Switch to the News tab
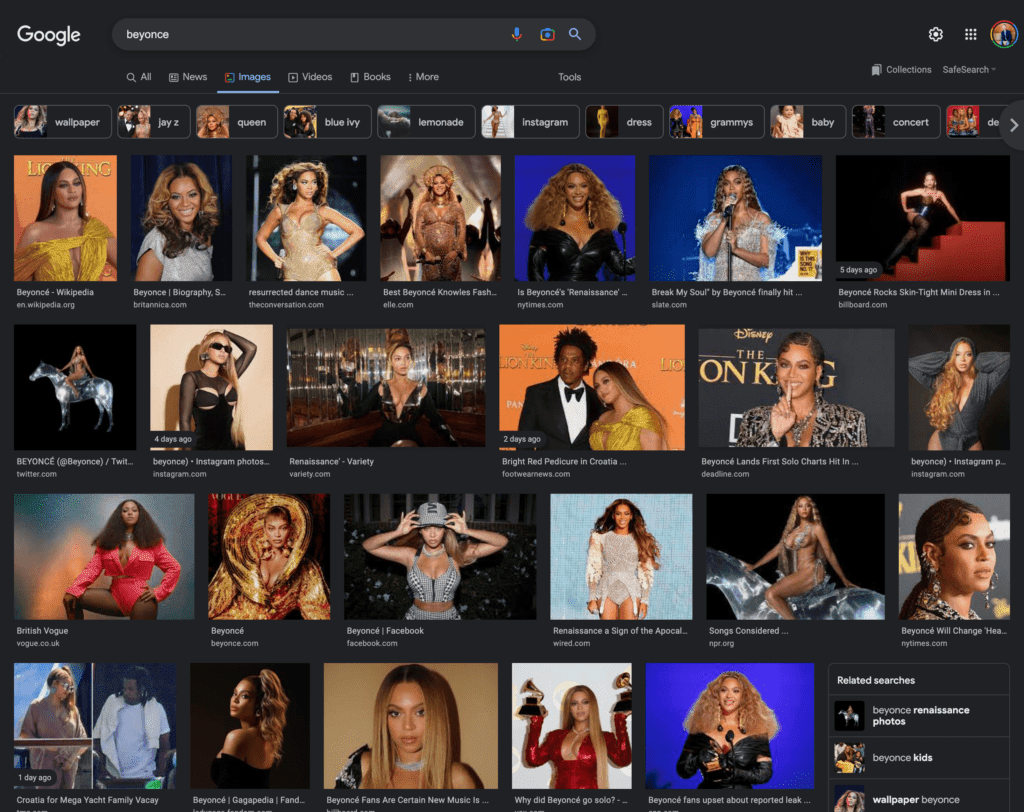Image resolution: width=1024 pixels, height=812 pixels. pyautogui.click(x=188, y=77)
